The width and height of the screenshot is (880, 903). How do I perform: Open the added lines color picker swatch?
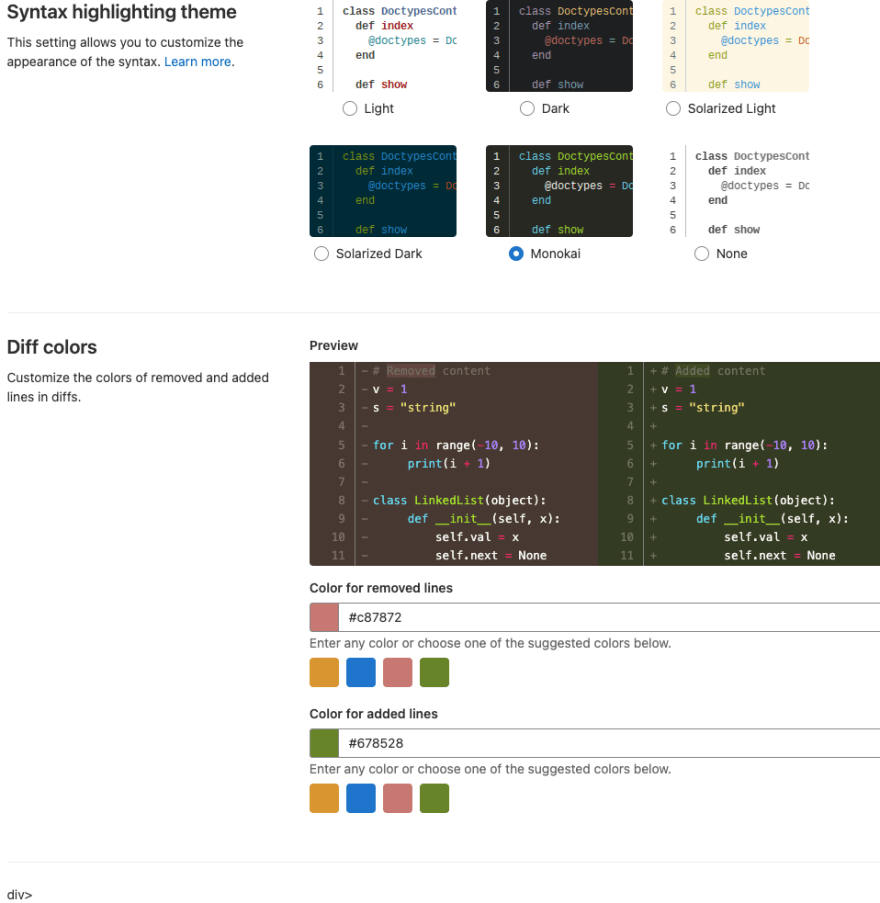pos(324,743)
